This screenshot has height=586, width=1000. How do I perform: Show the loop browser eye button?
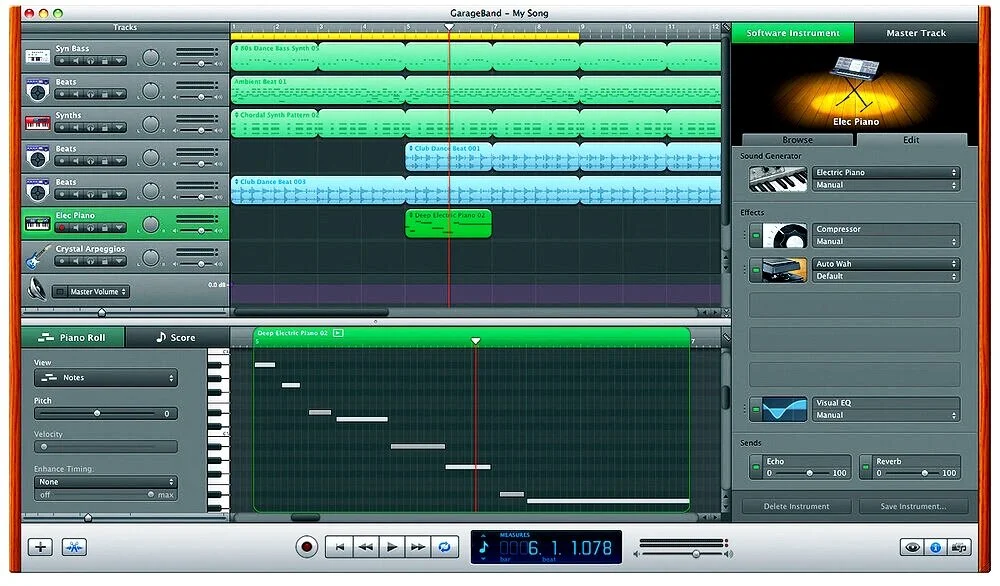[912, 547]
